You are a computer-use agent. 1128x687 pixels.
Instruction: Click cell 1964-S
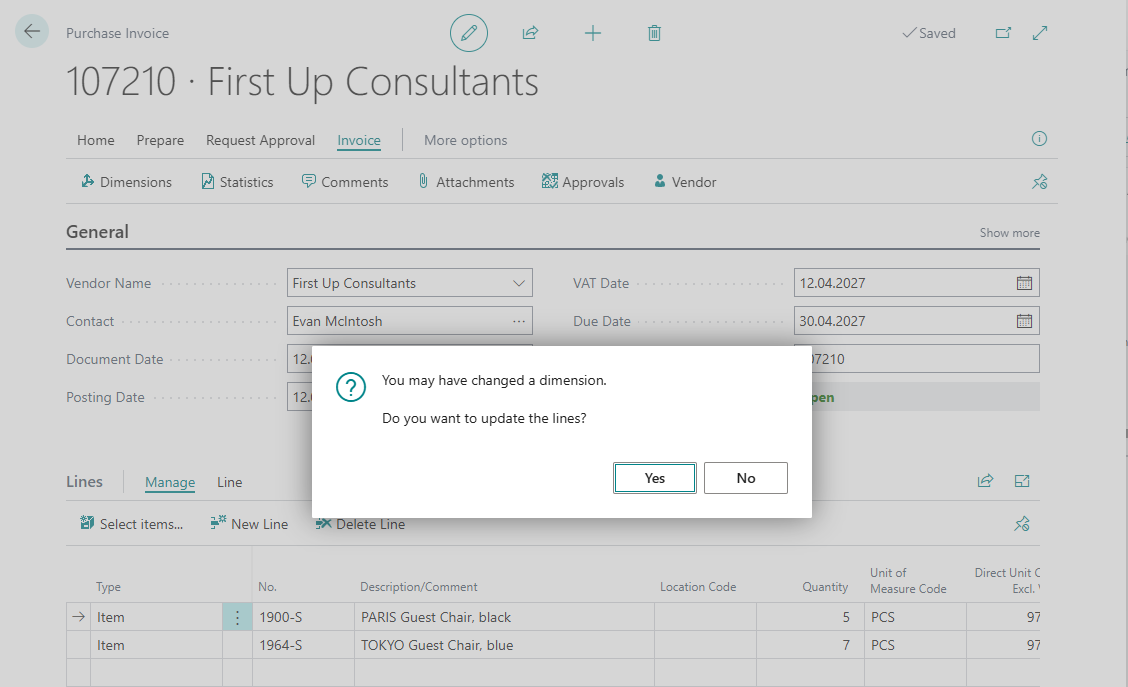pyautogui.click(x=303, y=645)
